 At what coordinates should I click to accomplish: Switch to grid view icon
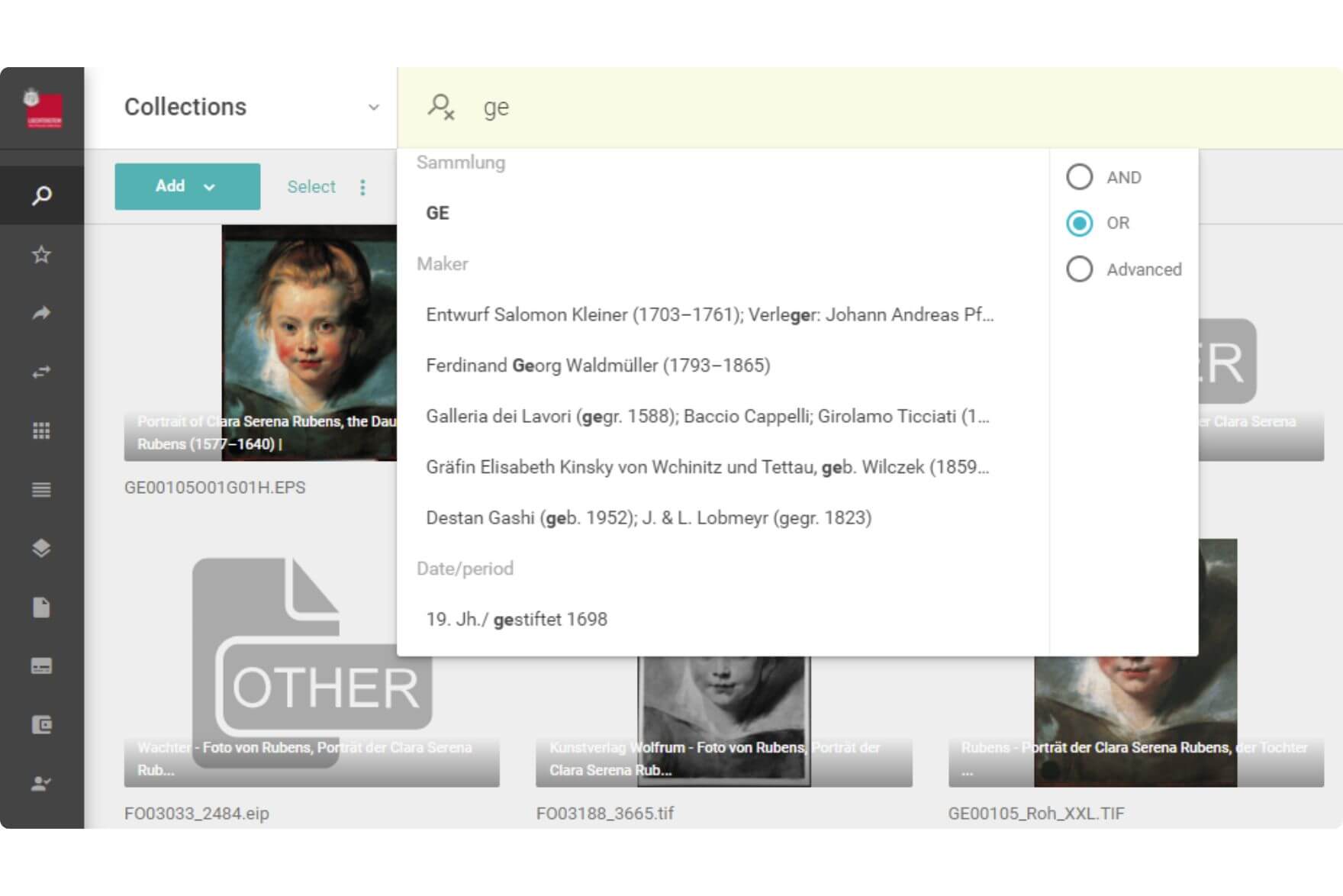(x=42, y=430)
